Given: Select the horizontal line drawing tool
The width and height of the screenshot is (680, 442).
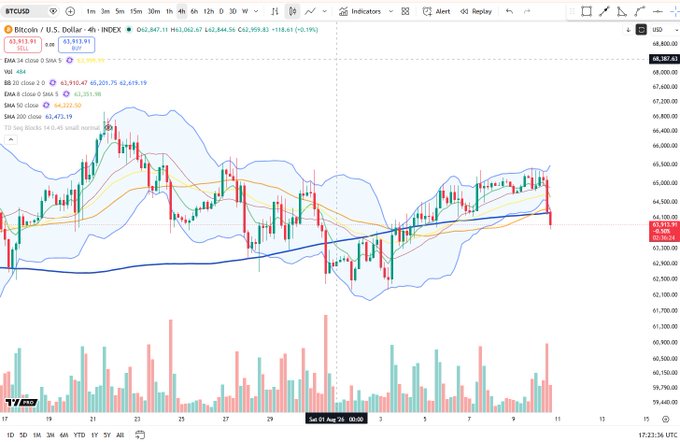Looking at the screenshot, I should pos(657,11).
